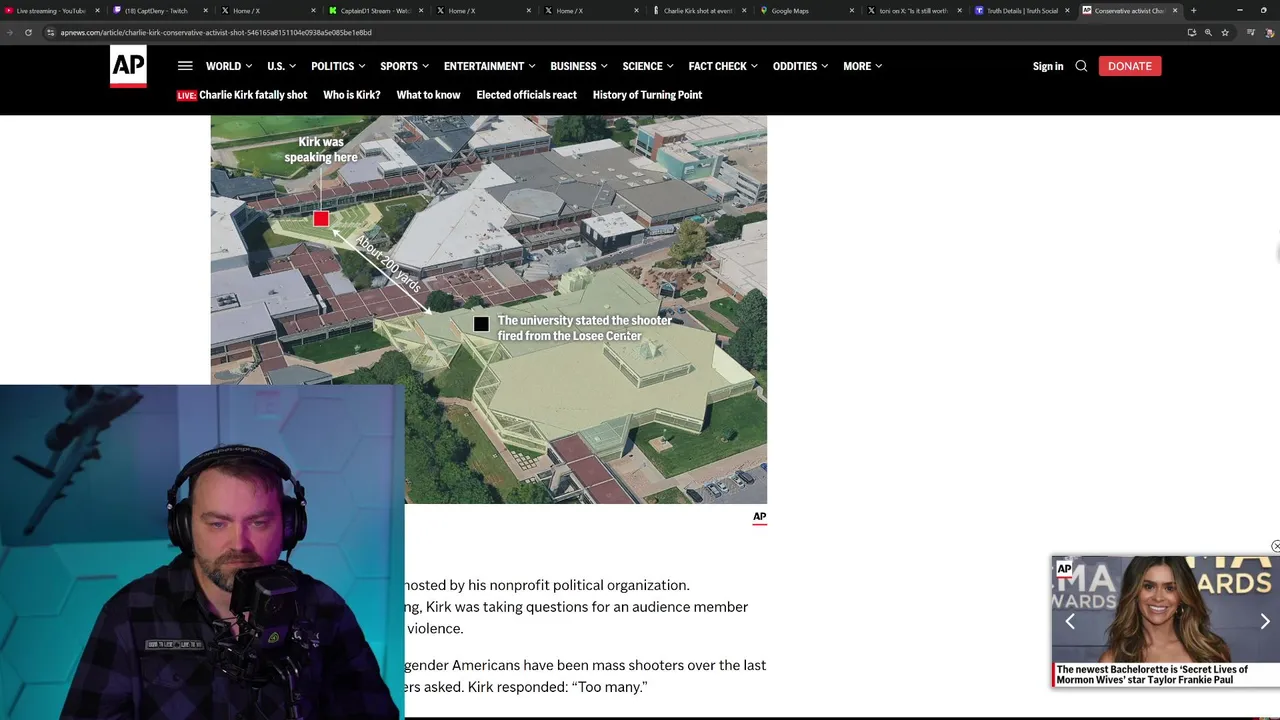The image size is (1280, 720).
Task: Open the media control icon in the browser toolbar
Action: (x=1251, y=32)
